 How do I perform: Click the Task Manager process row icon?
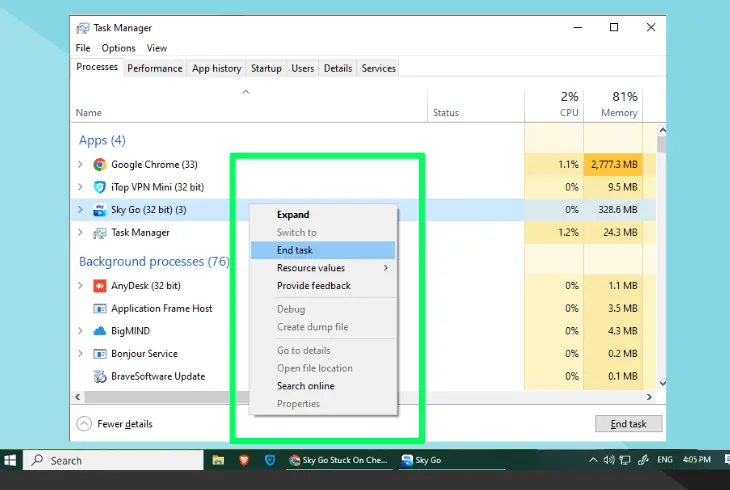[100, 233]
